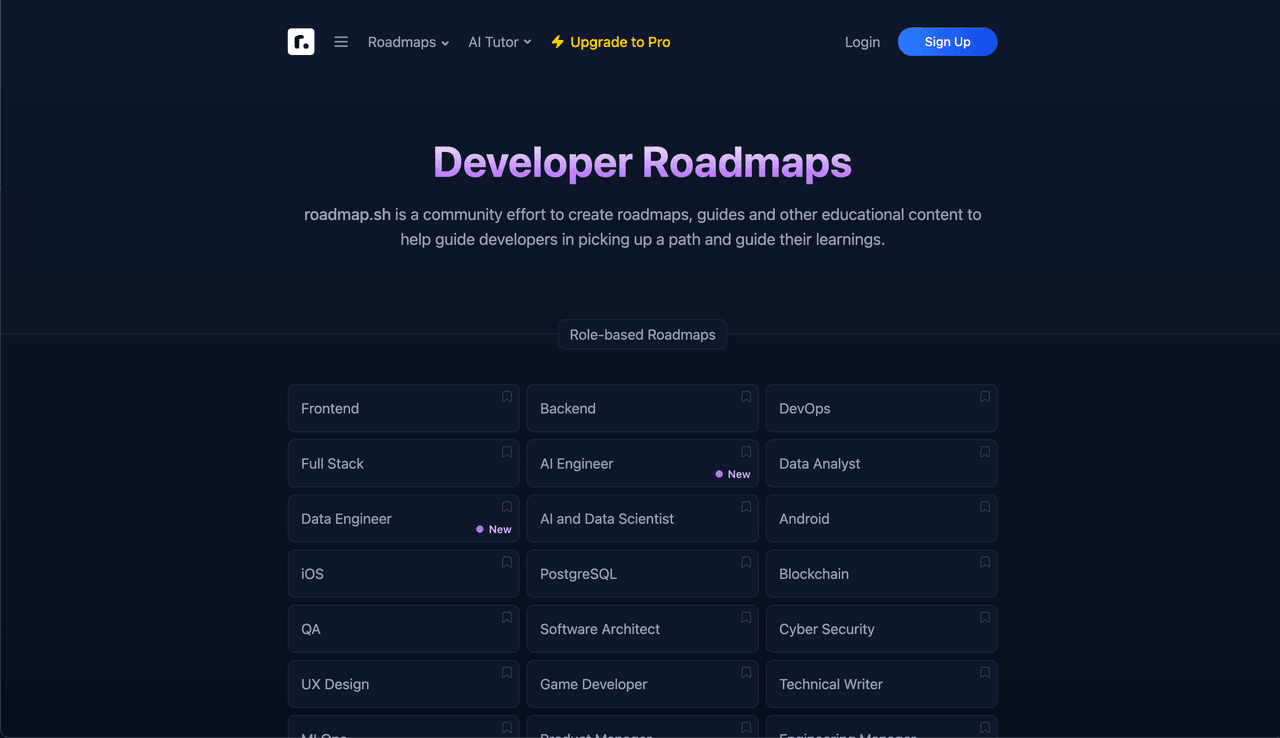This screenshot has height=738, width=1280.
Task: Expand the Roadmaps dropdown menu
Action: (408, 42)
